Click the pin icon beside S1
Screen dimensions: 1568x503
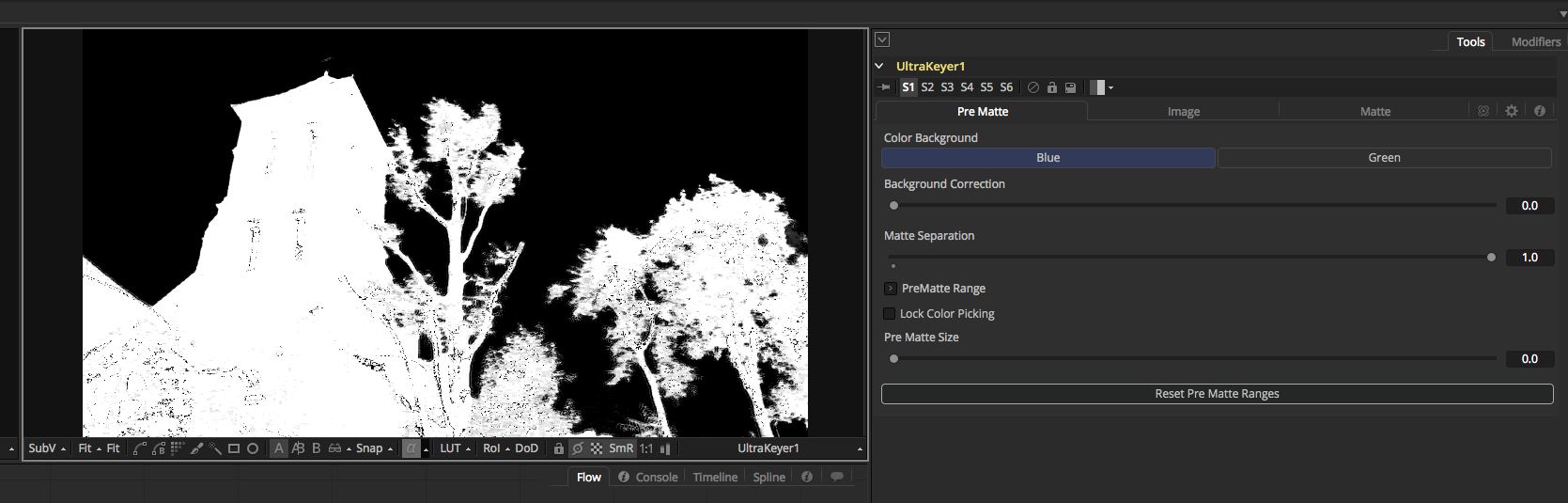click(x=884, y=87)
